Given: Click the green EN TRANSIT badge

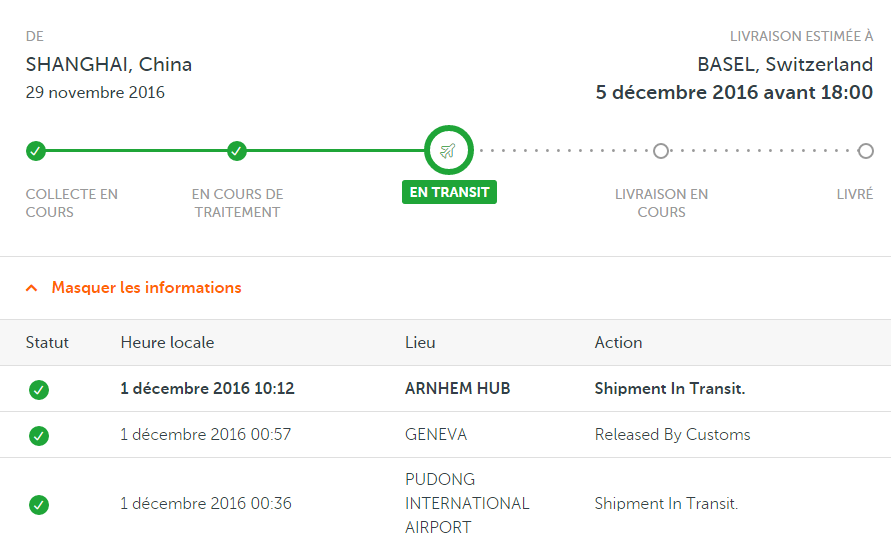Looking at the screenshot, I should [x=449, y=192].
